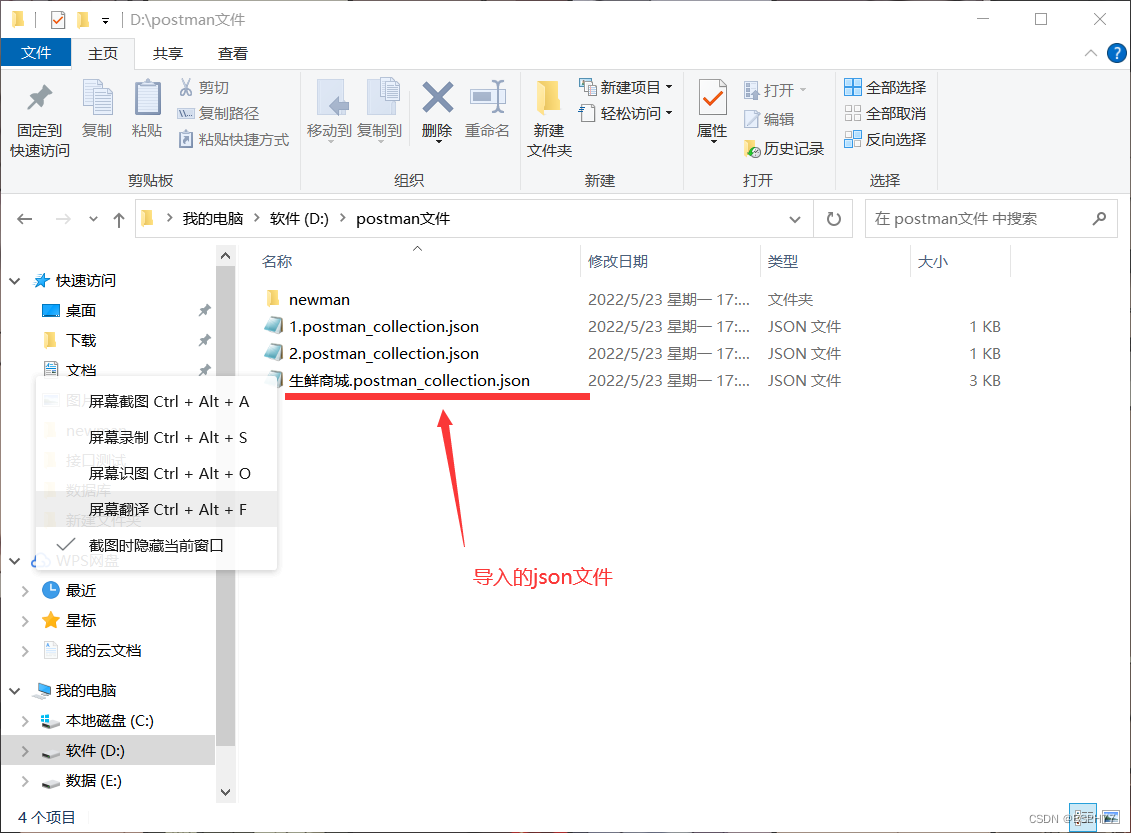Expand the 数据 (E:) drive node
1131x833 pixels.
(25, 781)
